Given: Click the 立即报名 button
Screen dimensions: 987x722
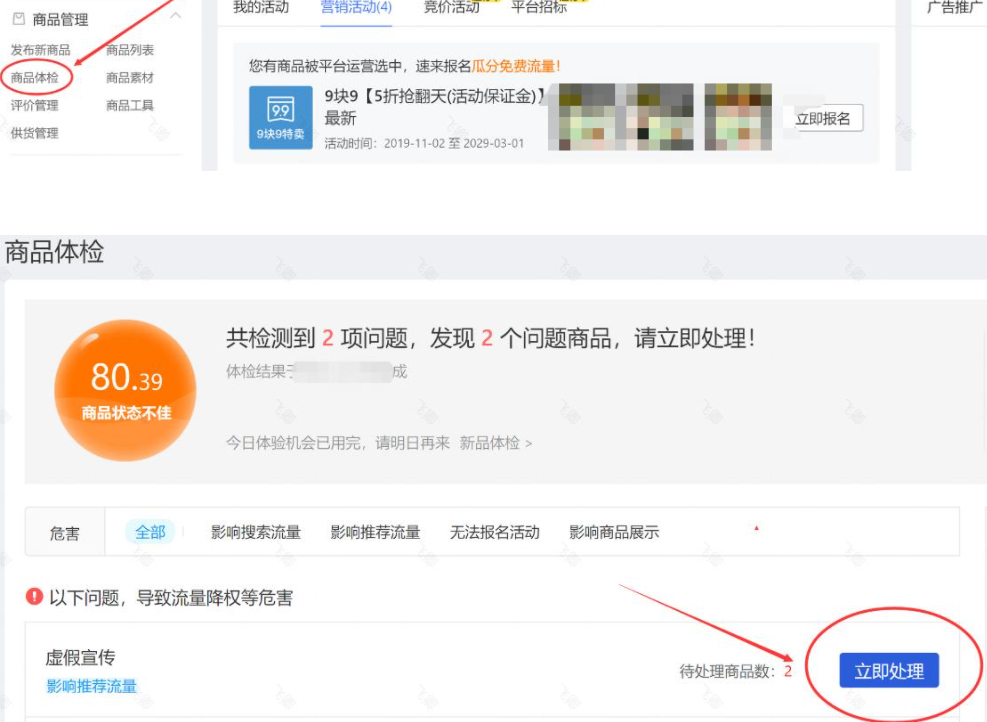Looking at the screenshot, I should coord(823,117).
